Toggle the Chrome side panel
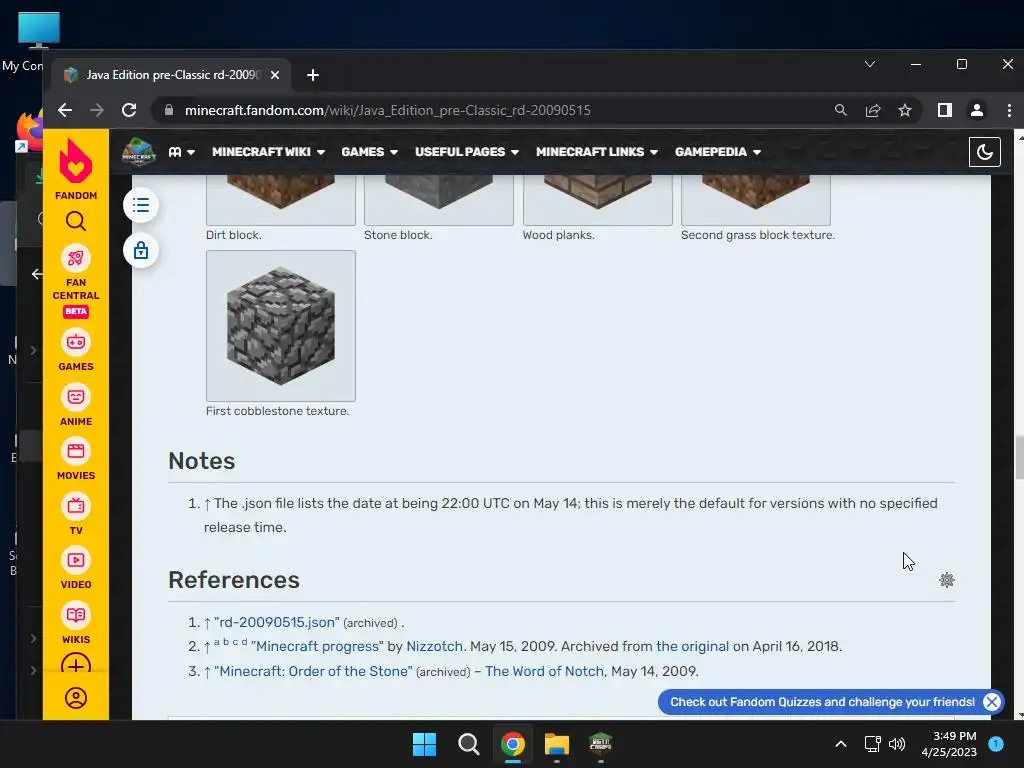The image size is (1024, 768). click(x=944, y=110)
